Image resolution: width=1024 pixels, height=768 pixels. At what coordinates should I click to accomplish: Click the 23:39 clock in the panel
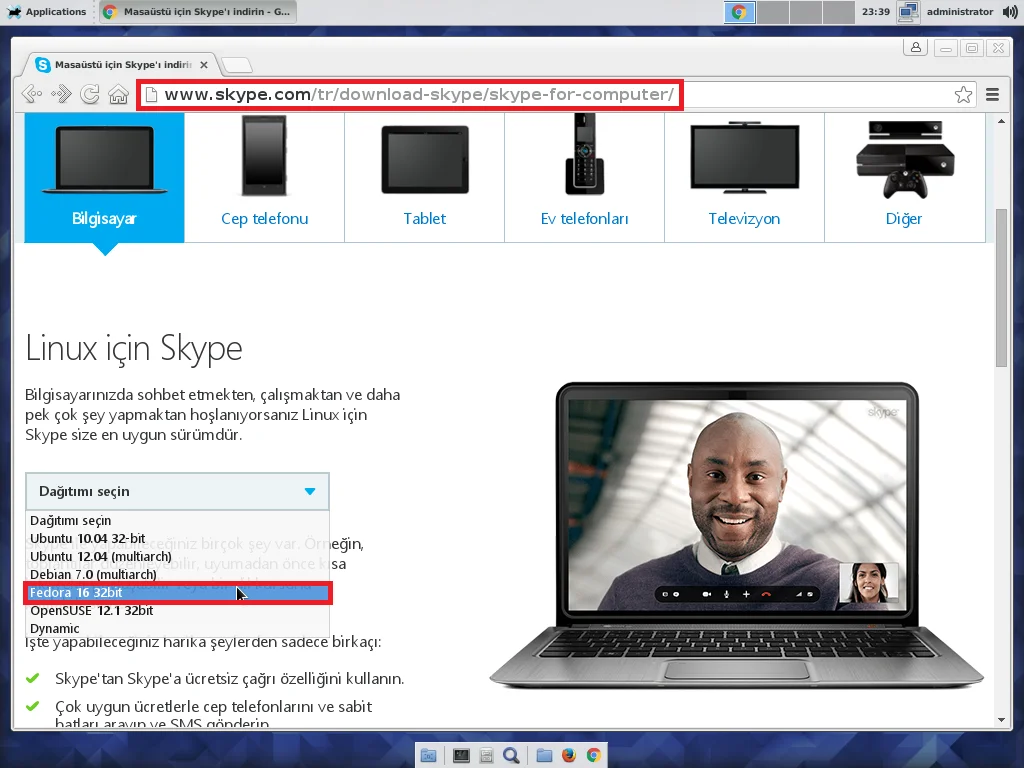point(876,12)
